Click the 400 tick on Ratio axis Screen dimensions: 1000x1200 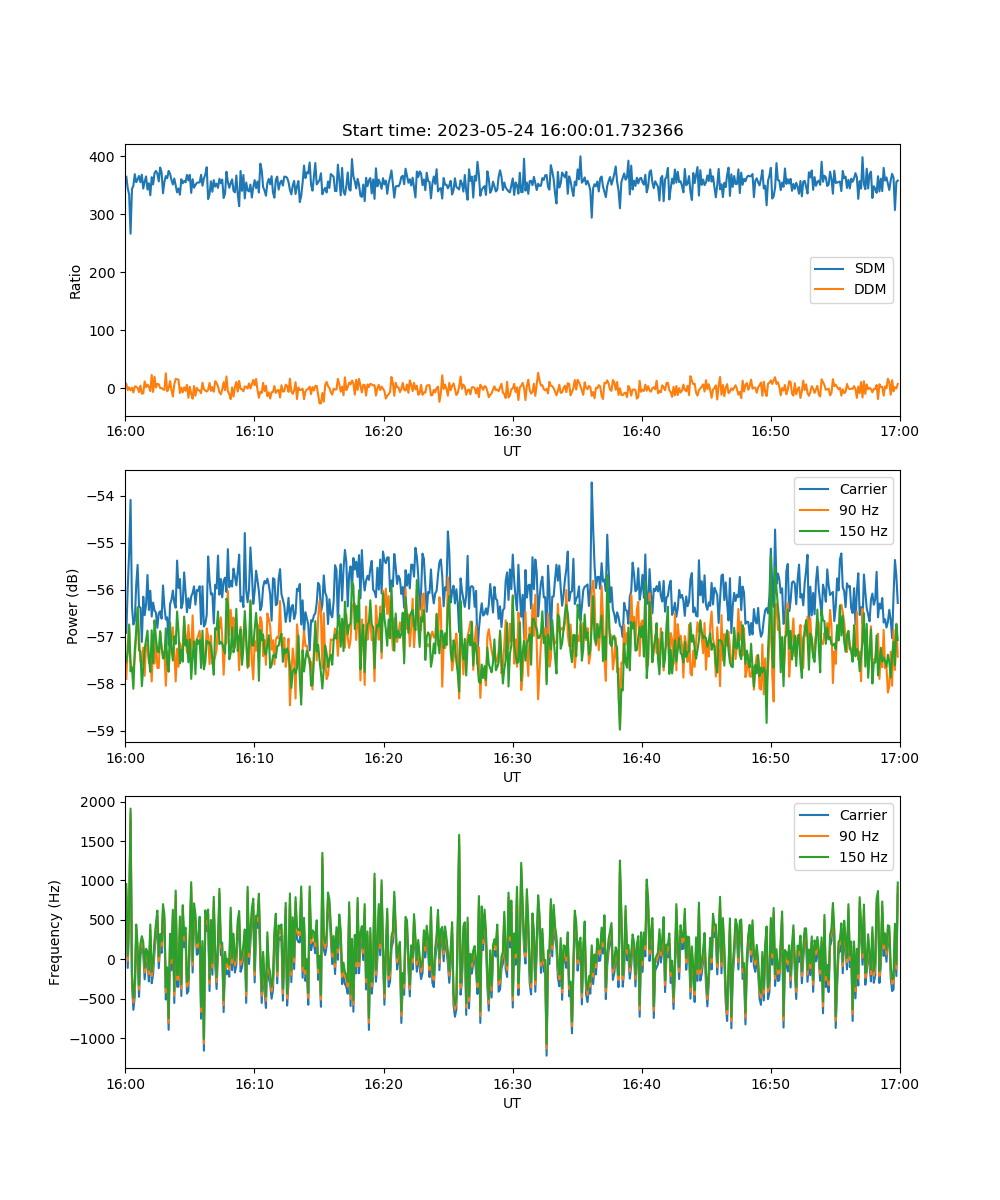pyautogui.click(x=104, y=157)
